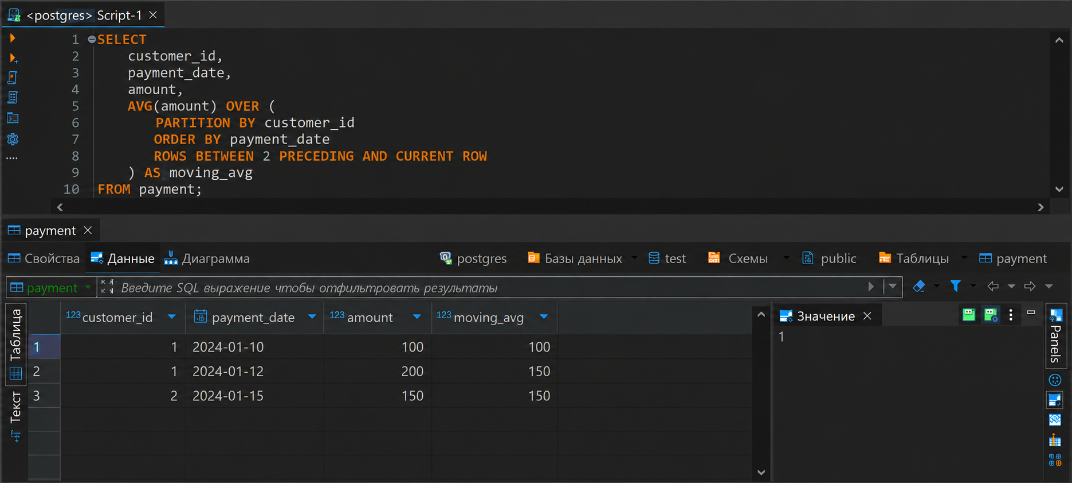Select the payment result tab
Screen dimensions: 1072x483
pos(50,231)
